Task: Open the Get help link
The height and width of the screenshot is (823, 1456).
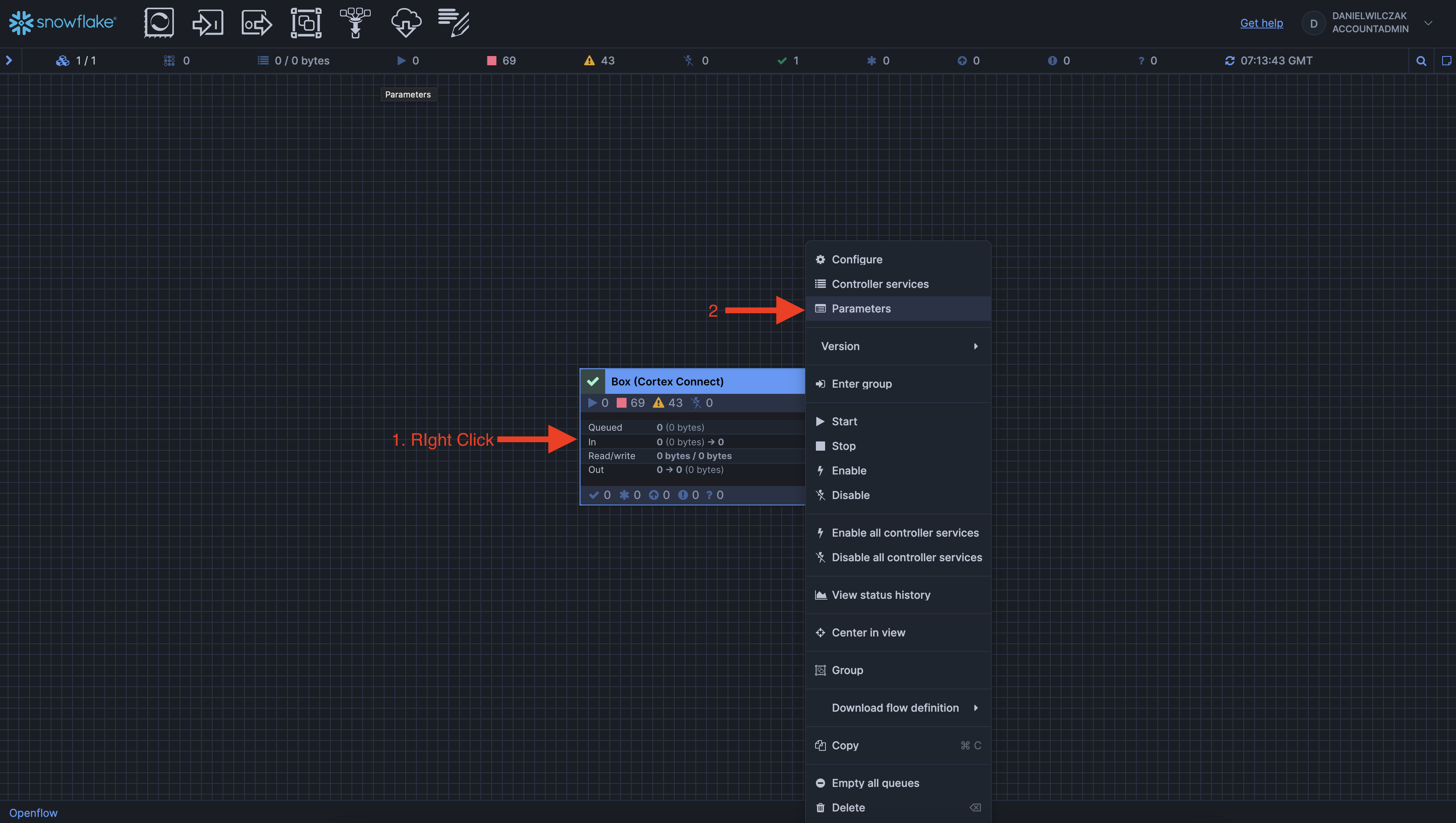Action: 1261,23
